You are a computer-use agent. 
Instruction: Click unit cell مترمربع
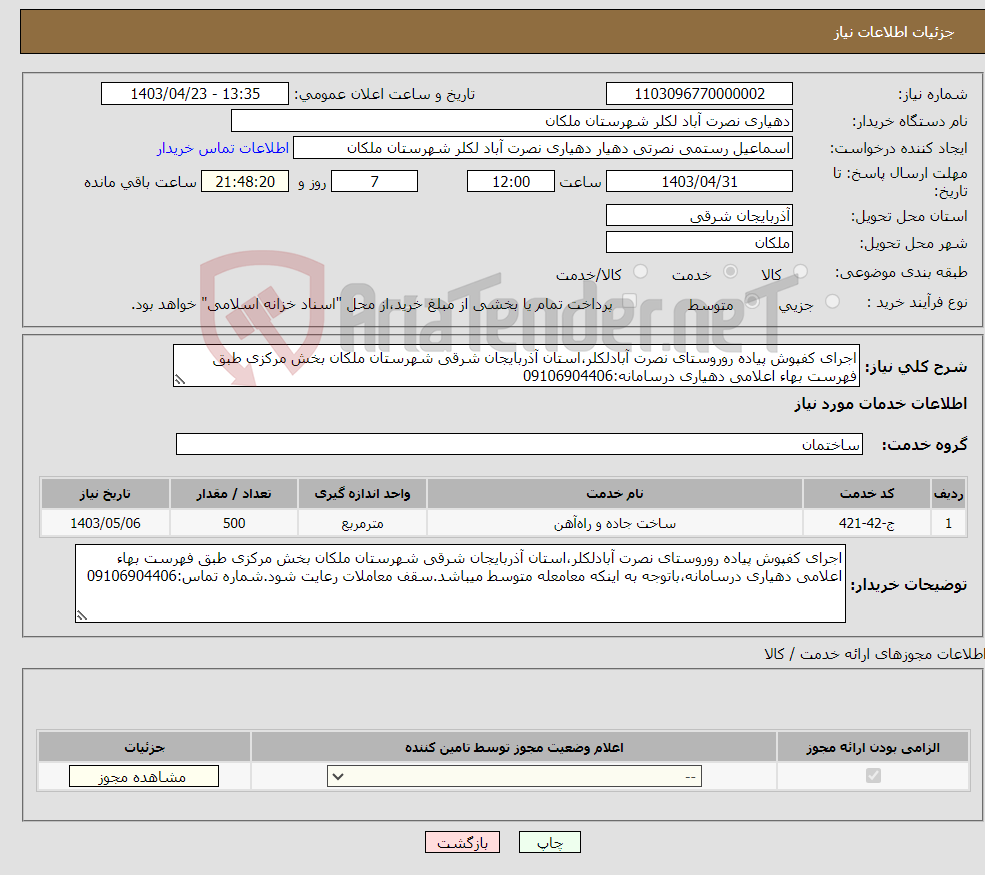(362, 523)
